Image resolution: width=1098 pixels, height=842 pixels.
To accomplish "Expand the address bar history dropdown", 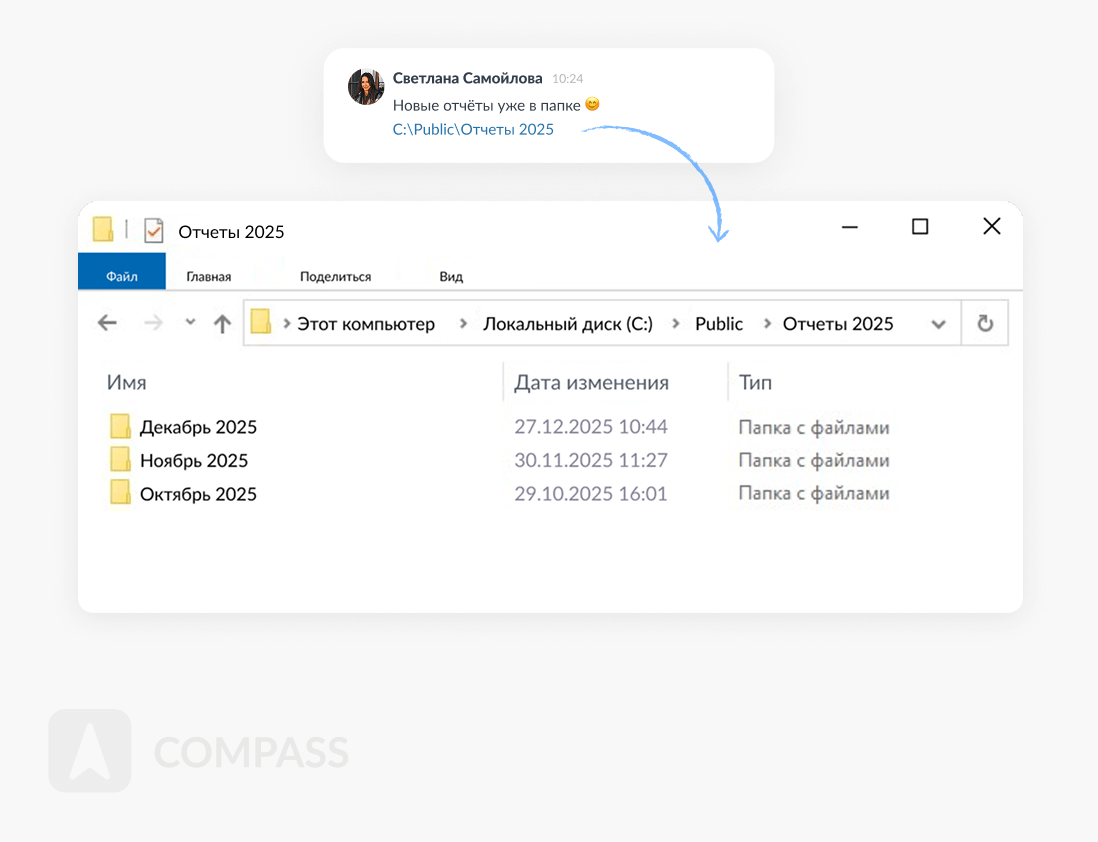I will [x=938, y=324].
